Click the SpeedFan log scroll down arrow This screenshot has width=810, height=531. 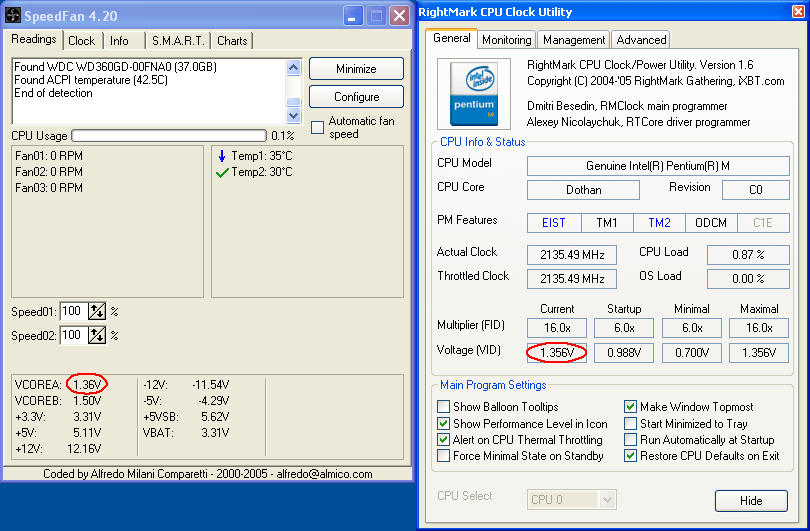tap(293, 115)
